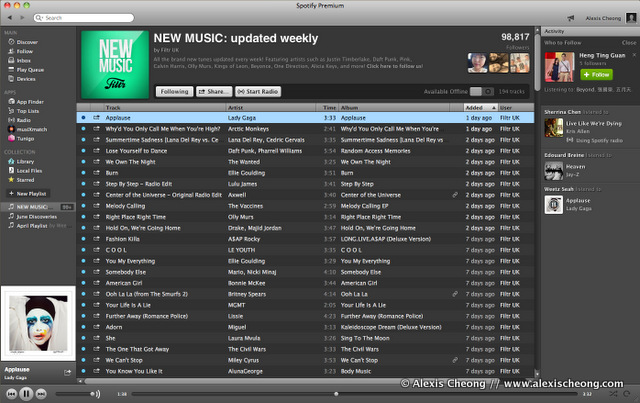Click the Applause activity thumbnail
Viewport: 640px width, 403px height.
pos(554,205)
